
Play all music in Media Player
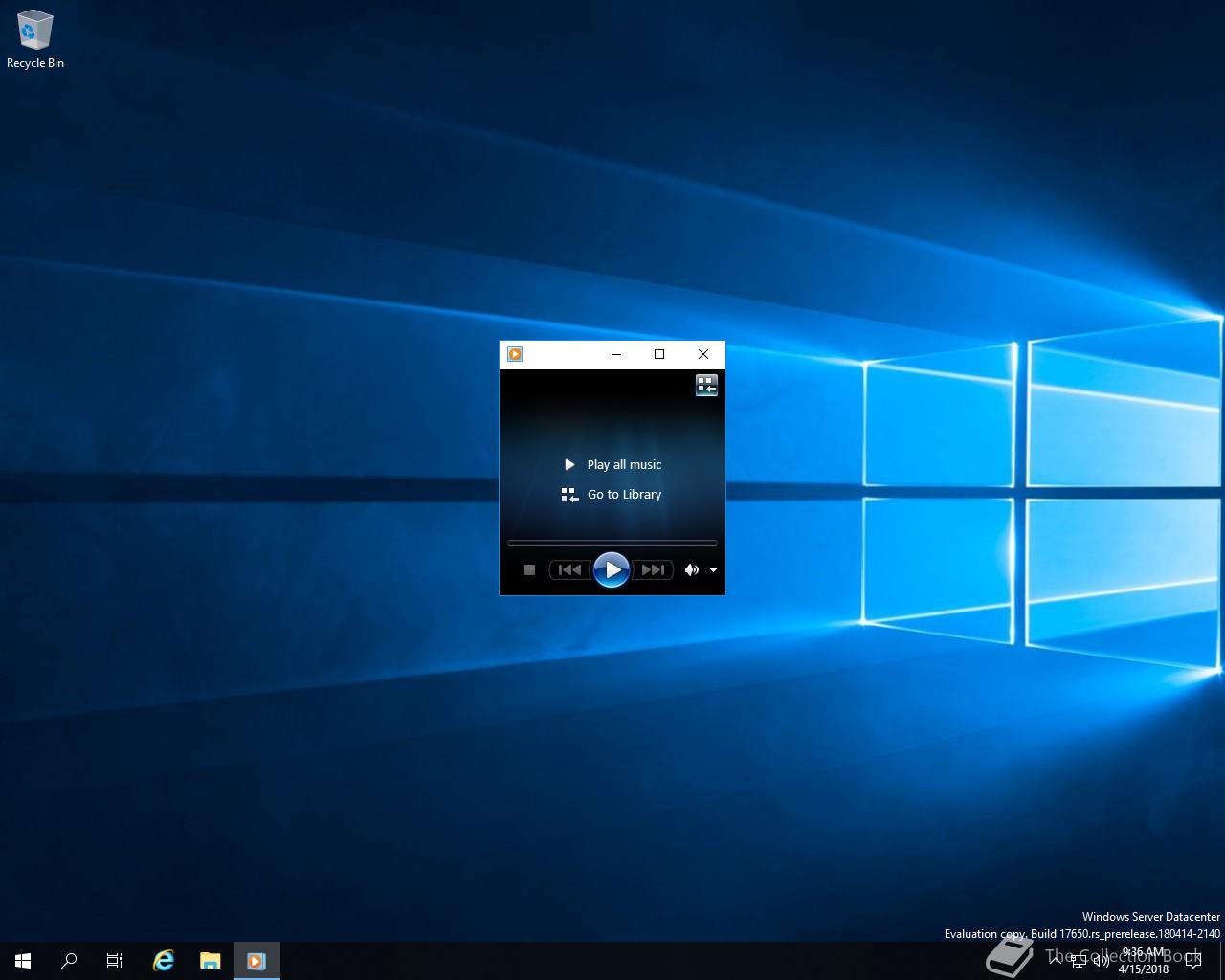(612, 464)
